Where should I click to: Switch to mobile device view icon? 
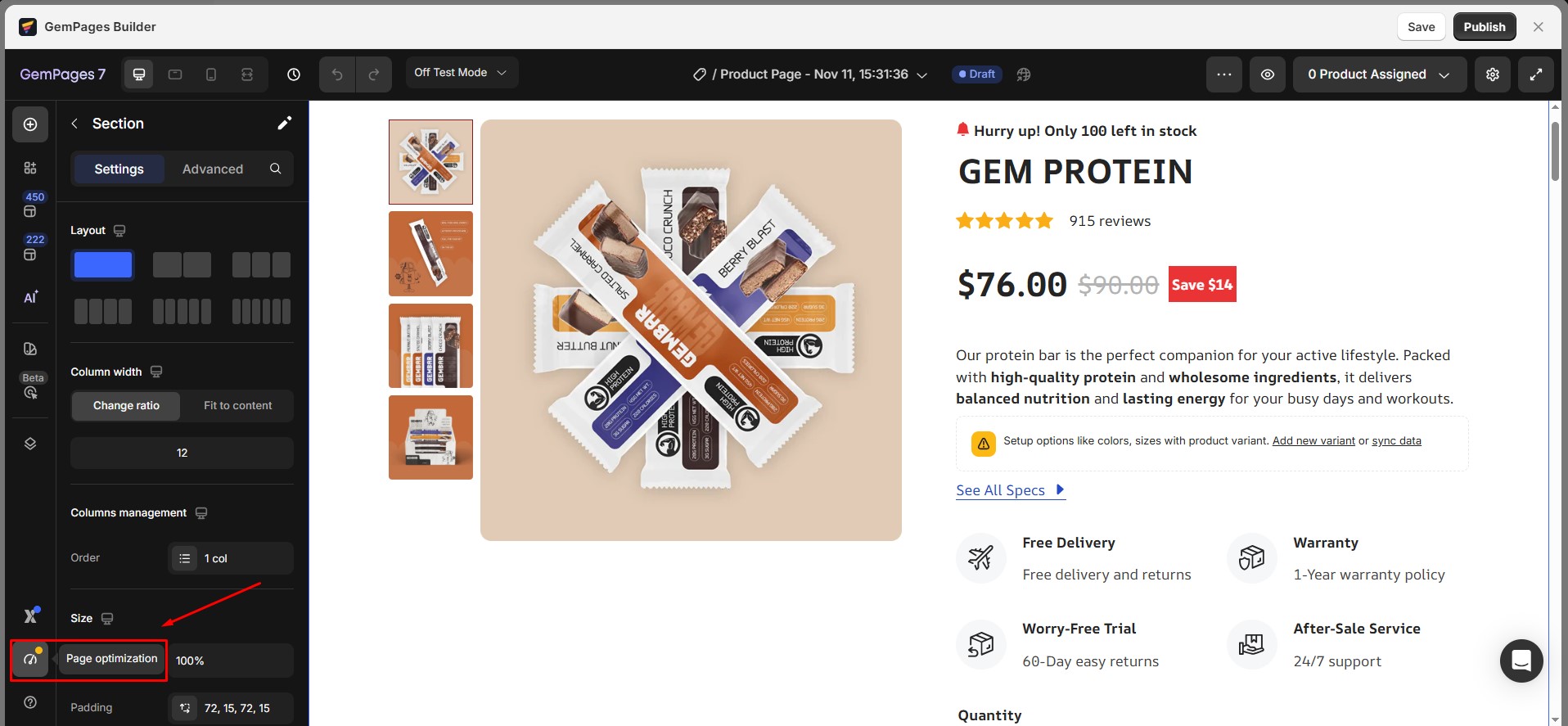coord(211,74)
